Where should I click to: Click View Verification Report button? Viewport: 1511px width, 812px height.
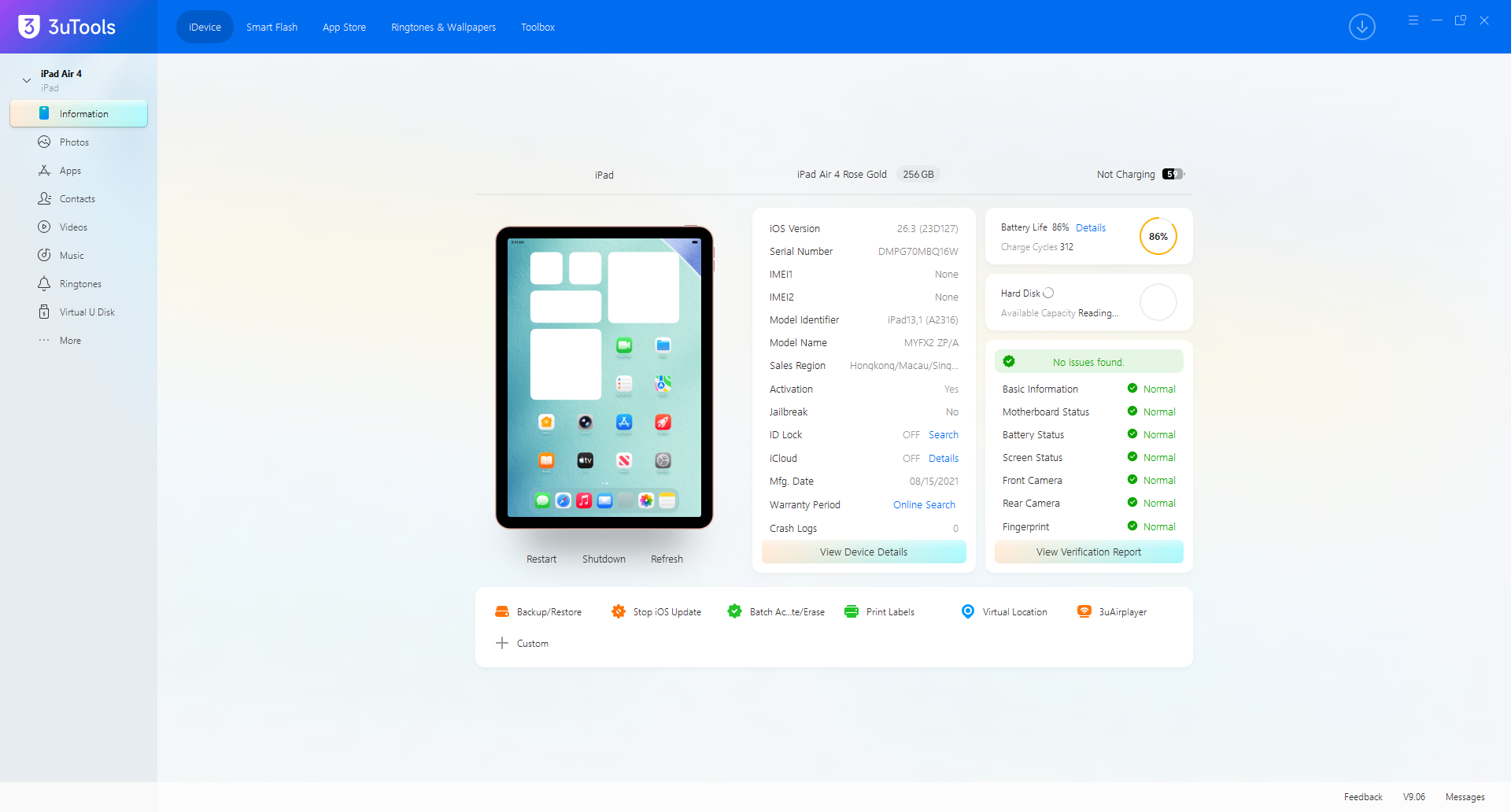[1088, 552]
